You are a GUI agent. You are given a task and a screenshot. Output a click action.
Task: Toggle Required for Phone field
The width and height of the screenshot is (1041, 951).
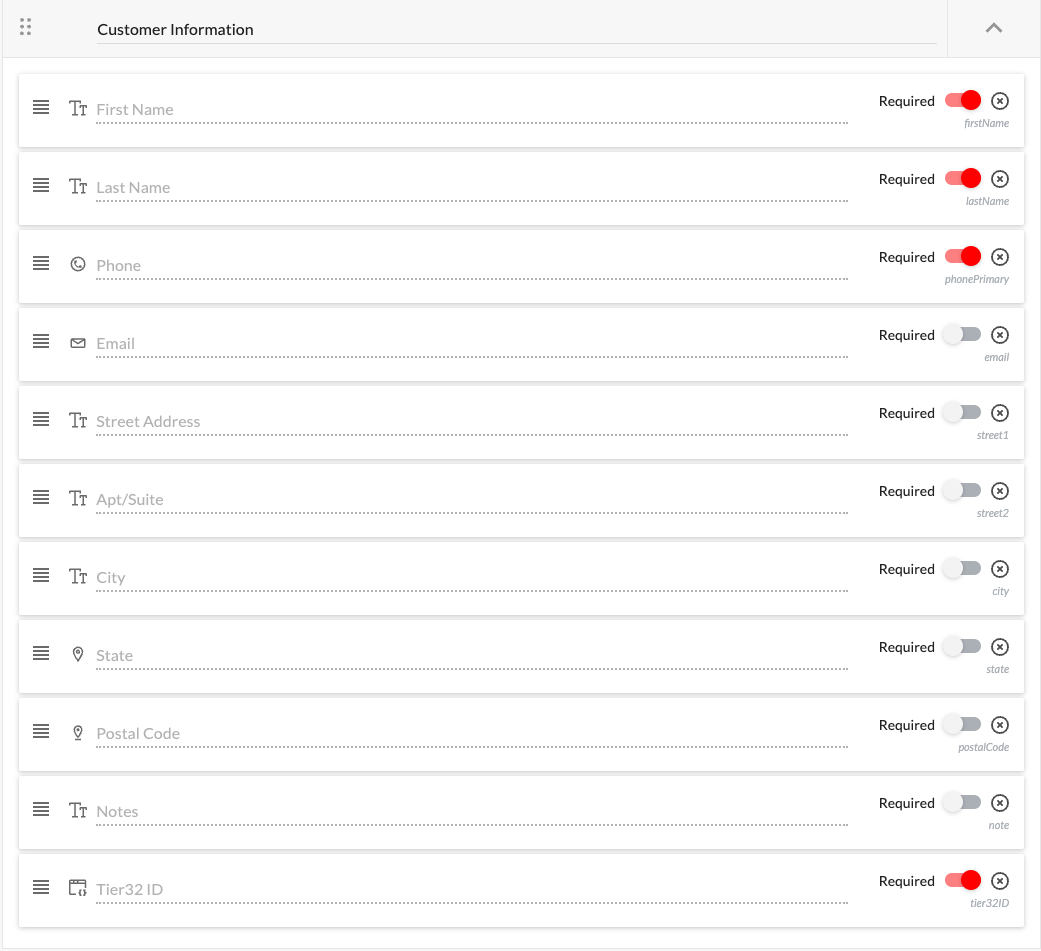coord(963,256)
